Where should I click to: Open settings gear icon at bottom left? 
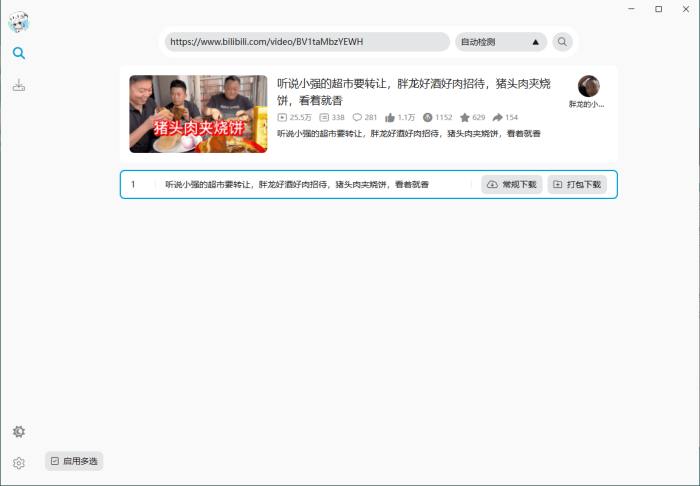tap(19, 463)
